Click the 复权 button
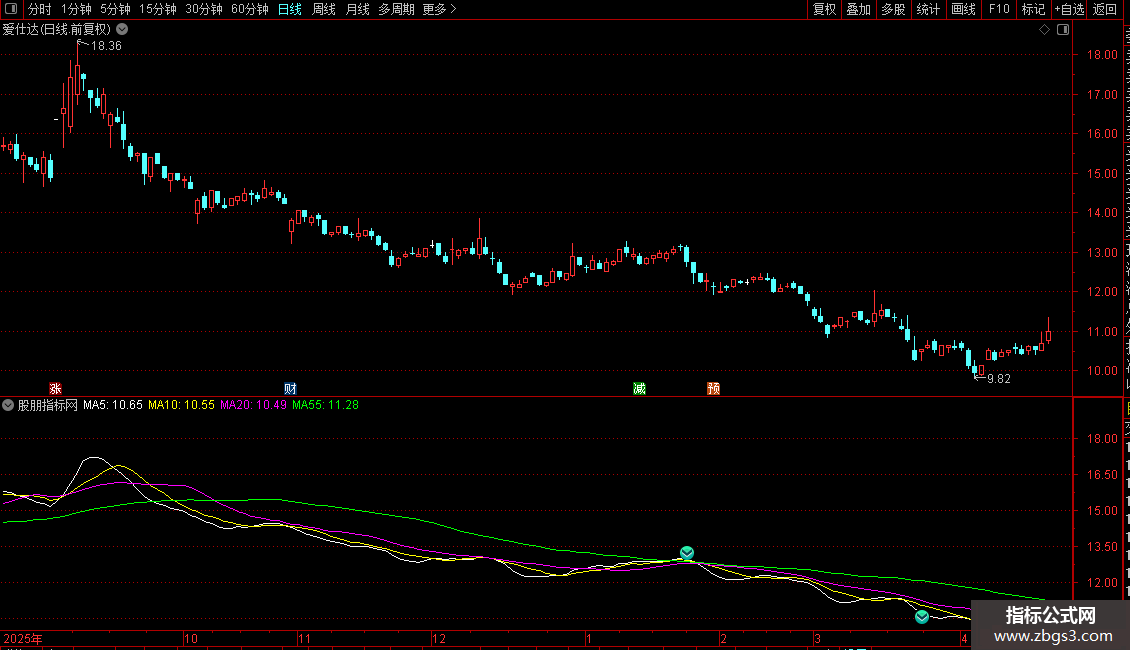Viewport: 1130px width, 650px height. coord(824,9)
